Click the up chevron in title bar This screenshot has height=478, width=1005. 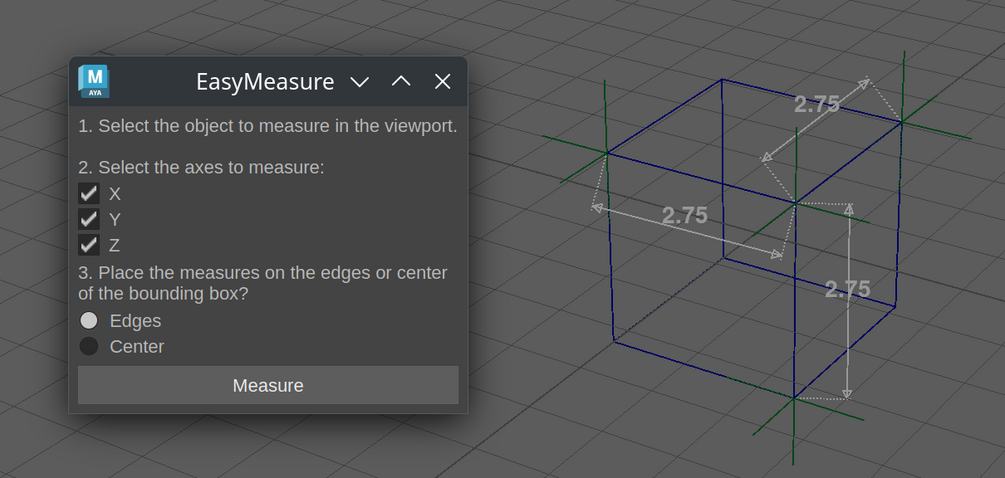click(401, 81)
